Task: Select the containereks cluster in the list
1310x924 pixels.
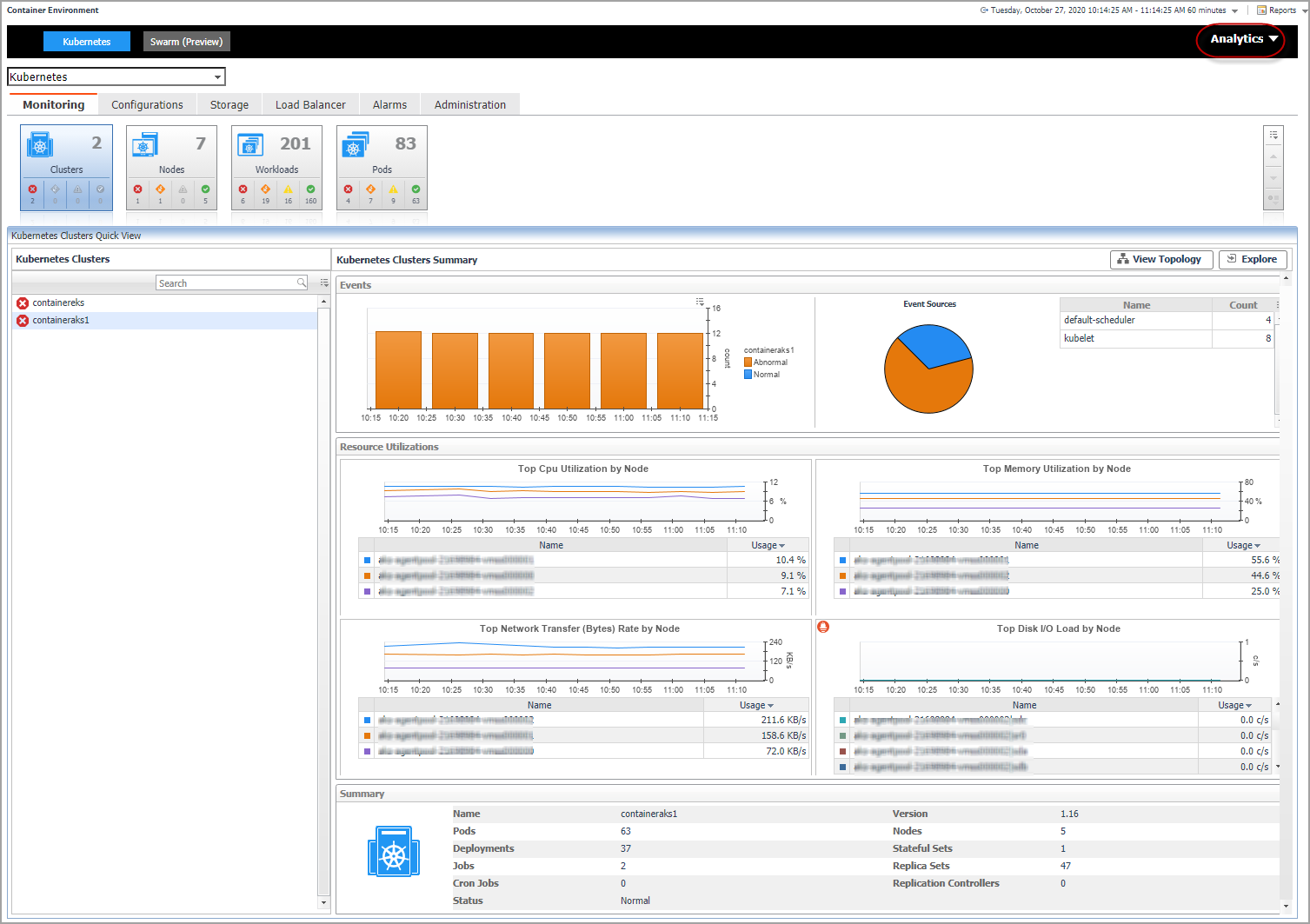Action: 58,303
